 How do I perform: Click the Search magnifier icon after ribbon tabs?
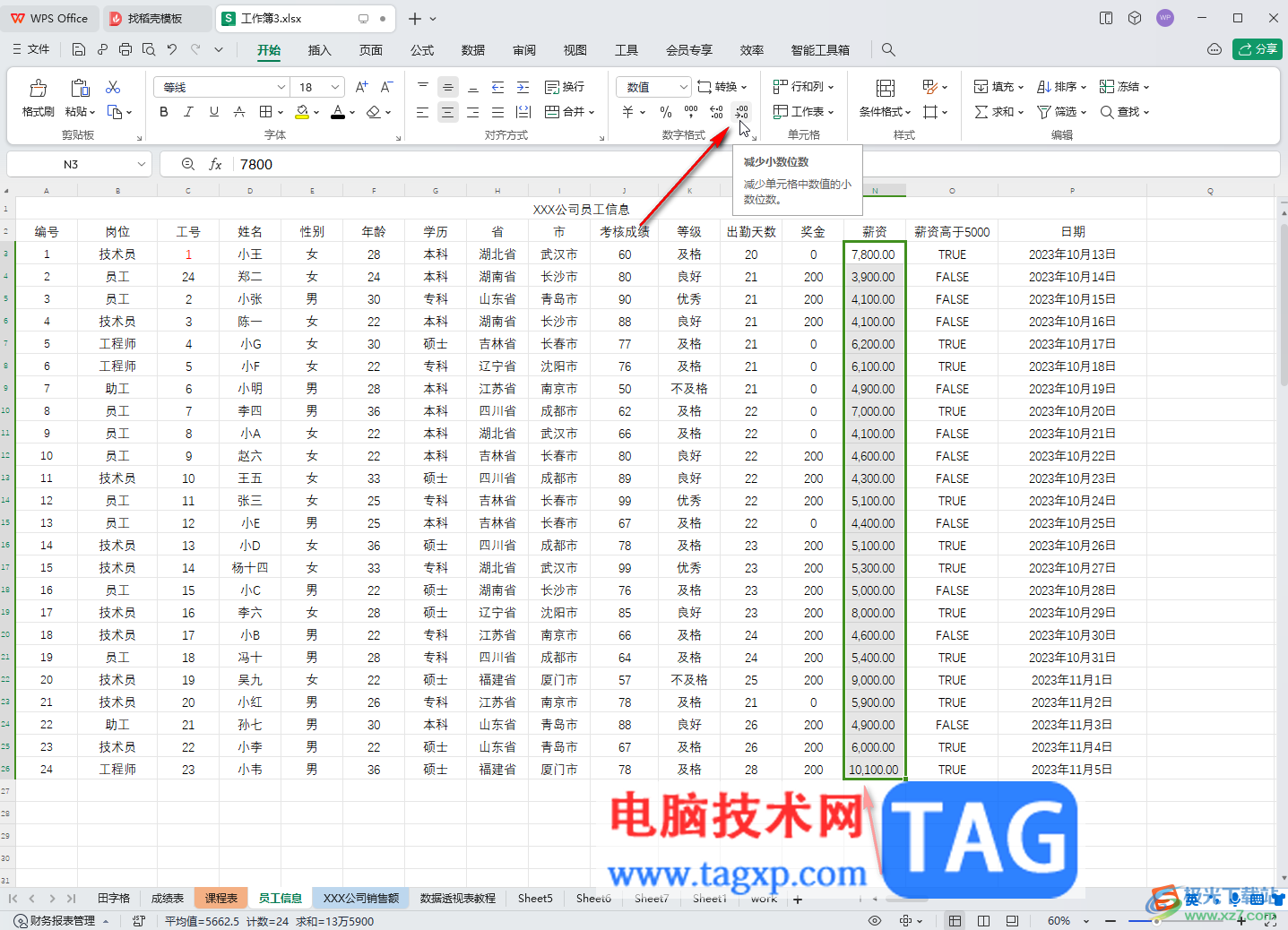pos(888,49)
